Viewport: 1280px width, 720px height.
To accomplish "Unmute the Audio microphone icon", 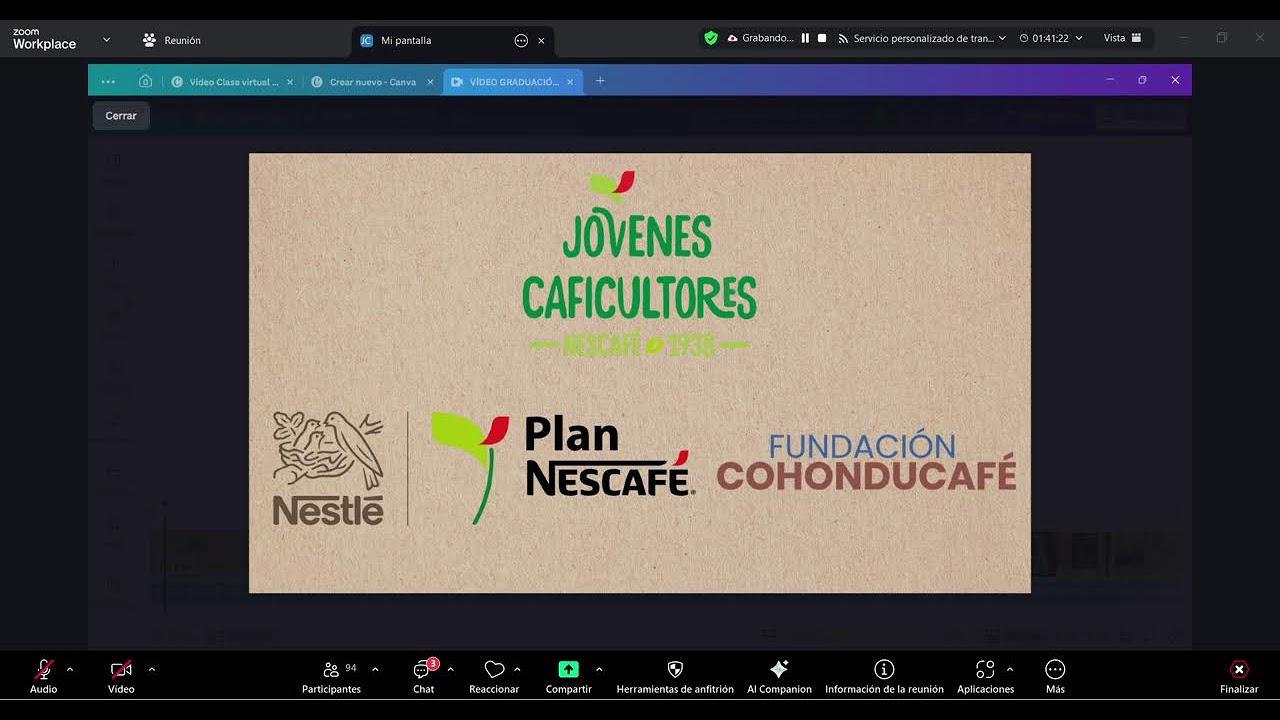I will click(x=44, y=669).
